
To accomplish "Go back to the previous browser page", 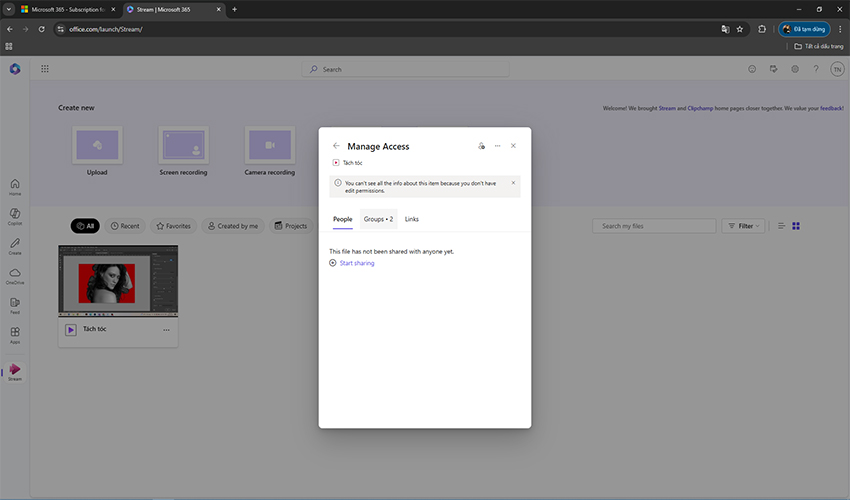I will click(10, 29).
